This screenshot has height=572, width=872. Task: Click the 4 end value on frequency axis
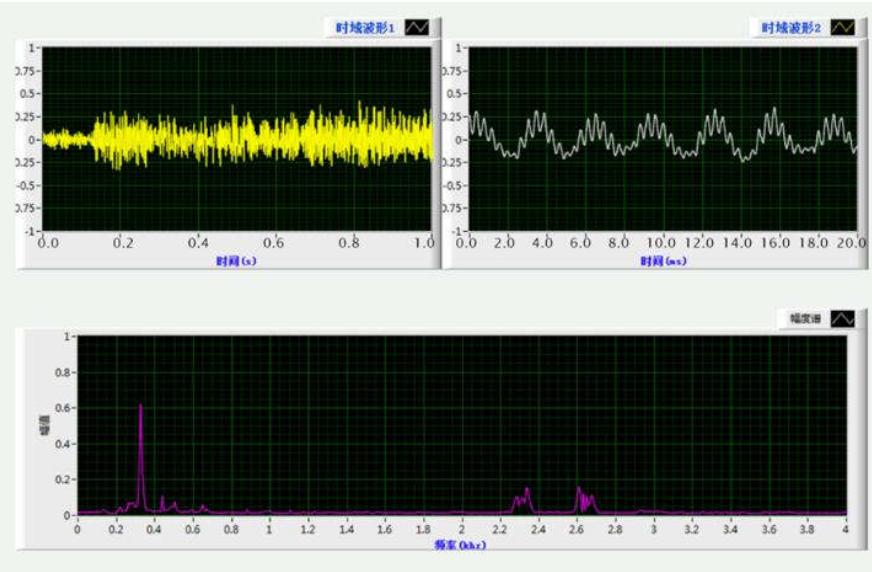tap(845, 528)
